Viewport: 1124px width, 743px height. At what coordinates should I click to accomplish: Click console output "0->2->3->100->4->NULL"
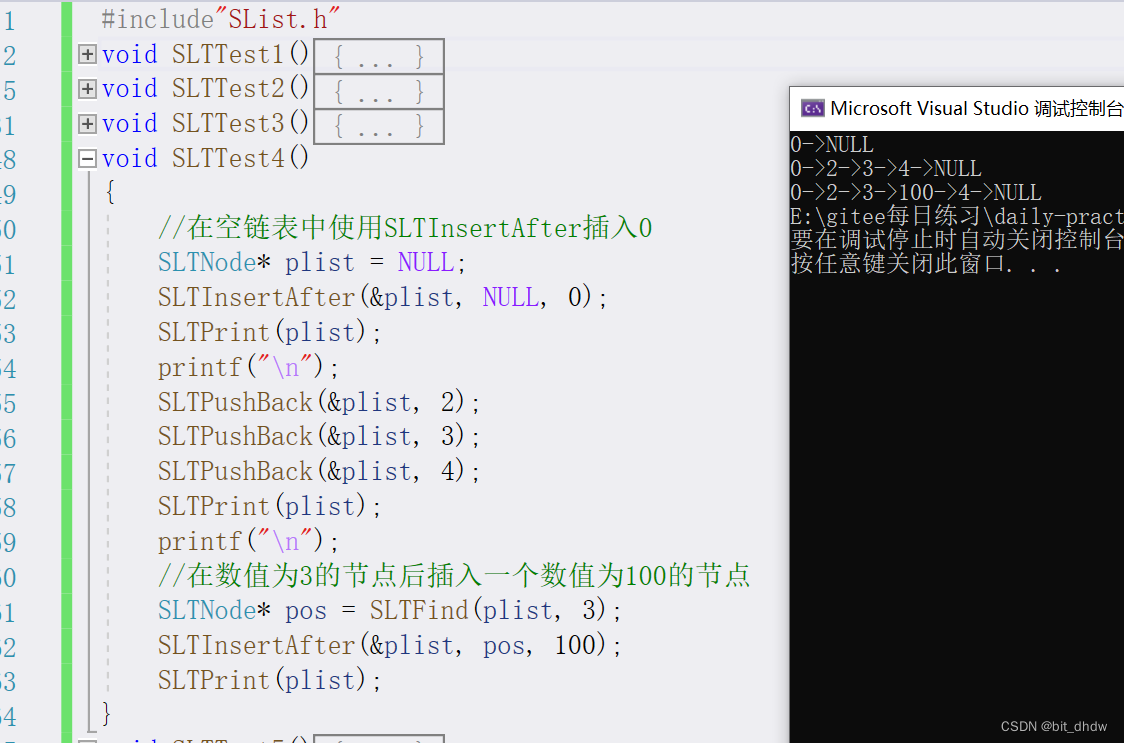click(915, 192)
